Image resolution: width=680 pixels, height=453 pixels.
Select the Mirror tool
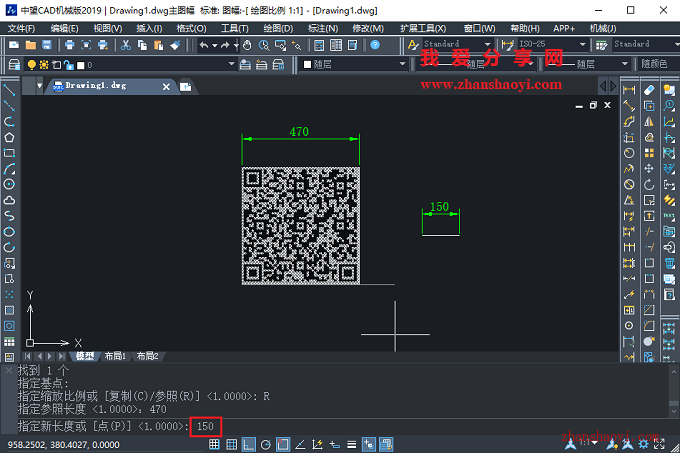point(649,122)
